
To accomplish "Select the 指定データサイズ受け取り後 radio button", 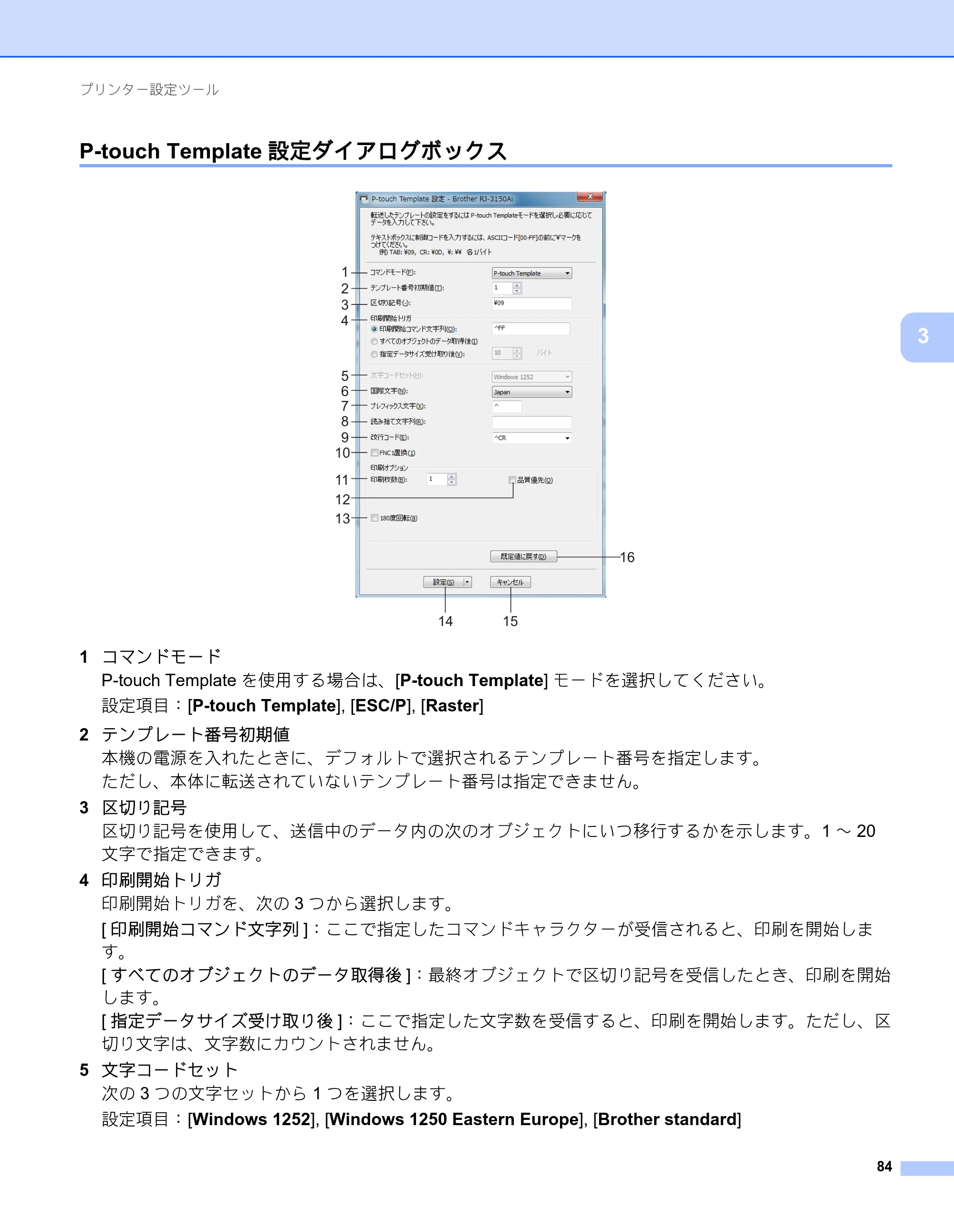I will click(374, 354).
